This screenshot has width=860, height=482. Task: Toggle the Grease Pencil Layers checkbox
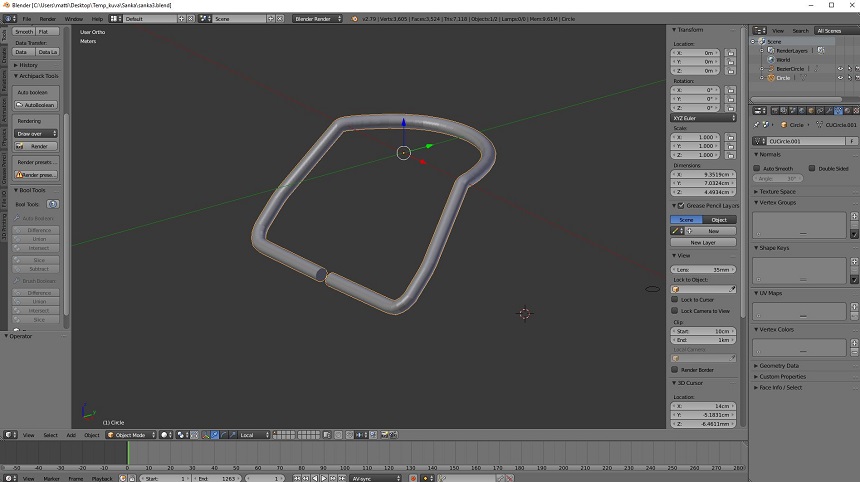[x=681, y=204]
